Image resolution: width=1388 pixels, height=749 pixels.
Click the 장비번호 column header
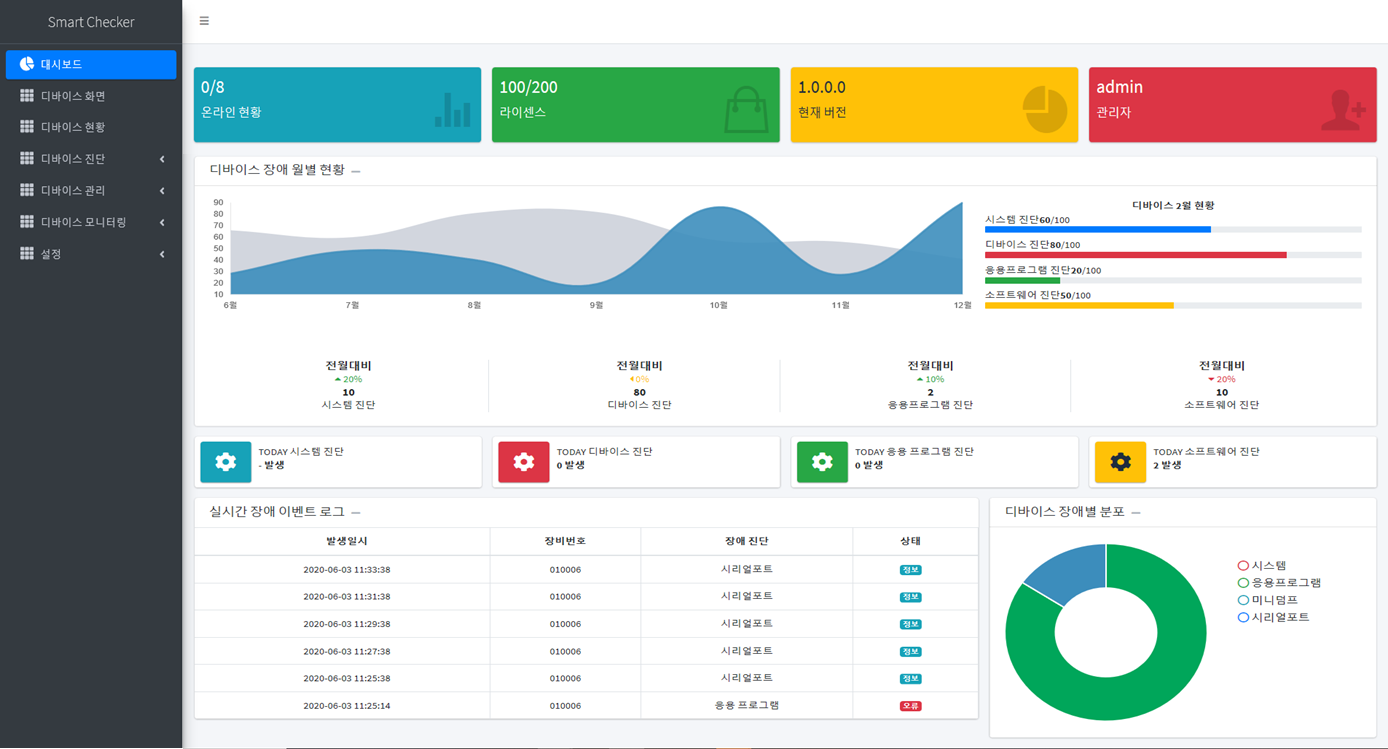[x=565, y=541]
